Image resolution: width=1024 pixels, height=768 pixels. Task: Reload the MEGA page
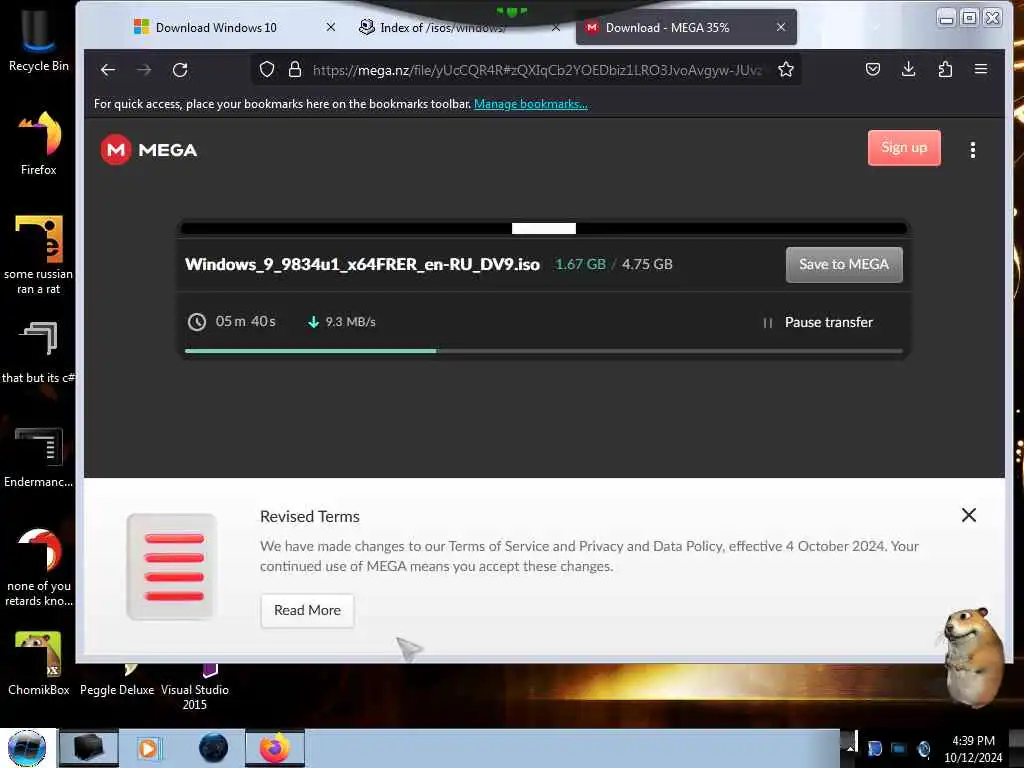tap(180, 70)
